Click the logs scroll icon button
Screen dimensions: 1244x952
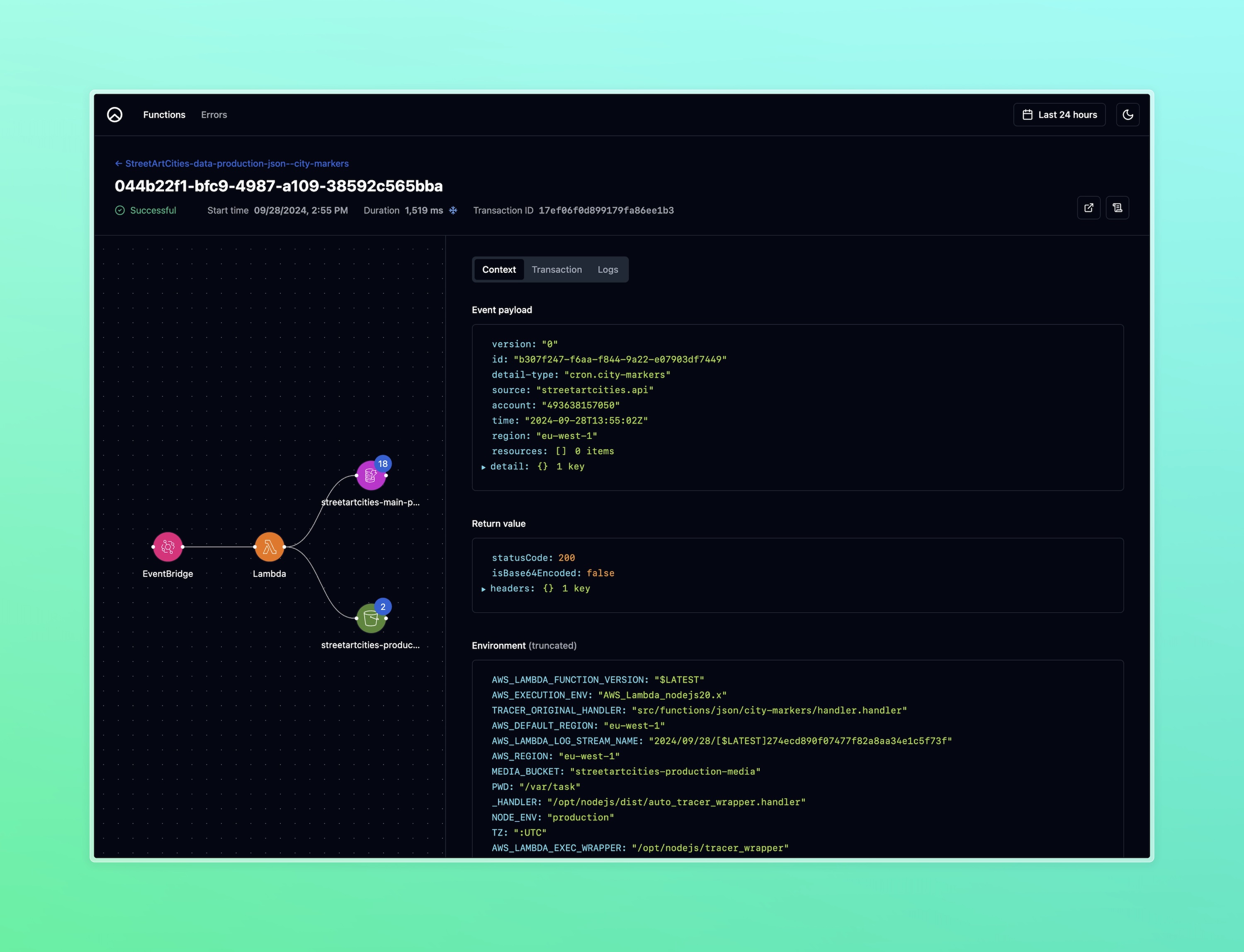pyautogui.click(x=1117, y=208)
